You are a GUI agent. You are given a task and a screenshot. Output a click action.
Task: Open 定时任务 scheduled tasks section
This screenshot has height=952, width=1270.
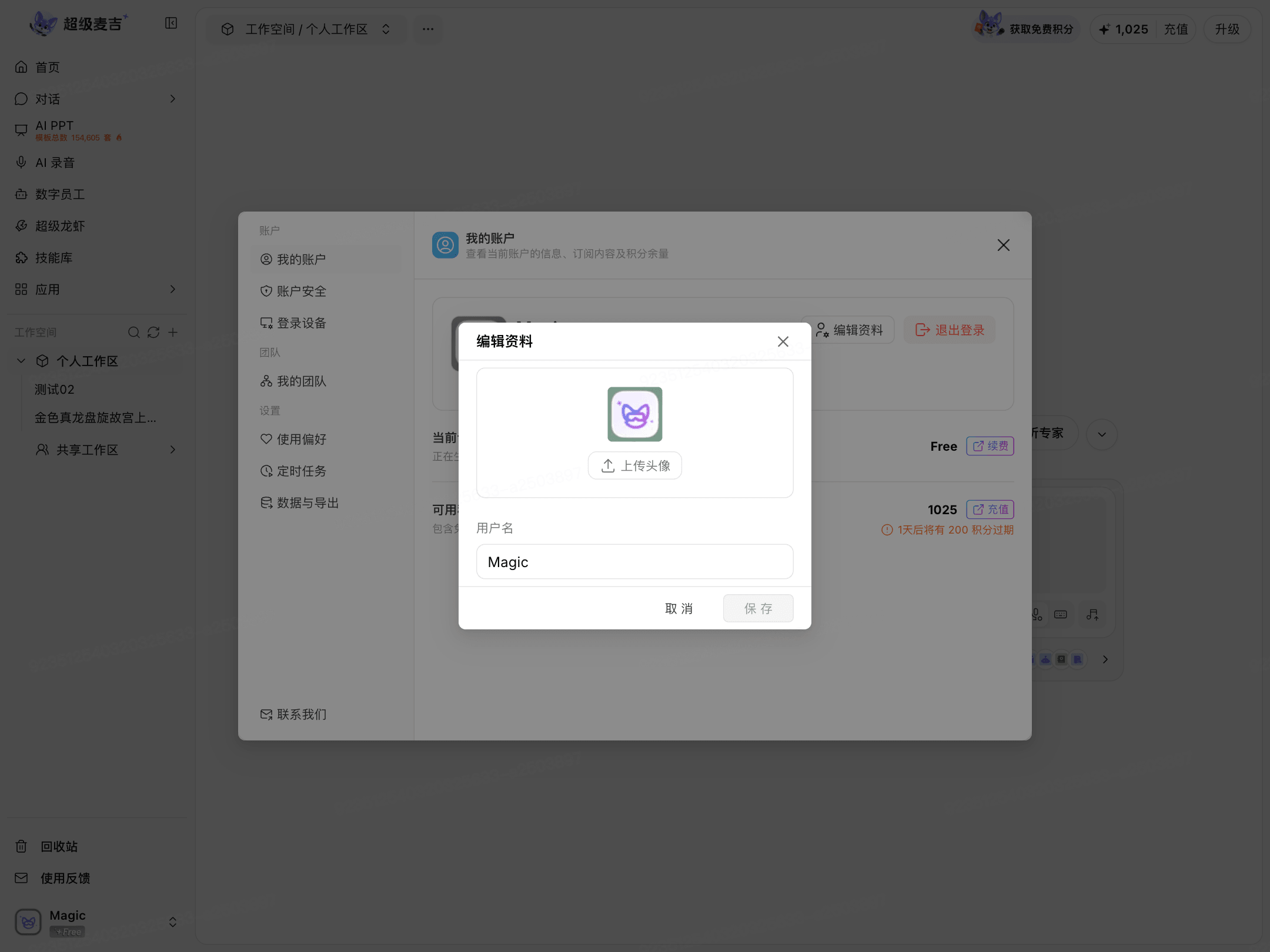pyautogui.click(x=326, y=471)
